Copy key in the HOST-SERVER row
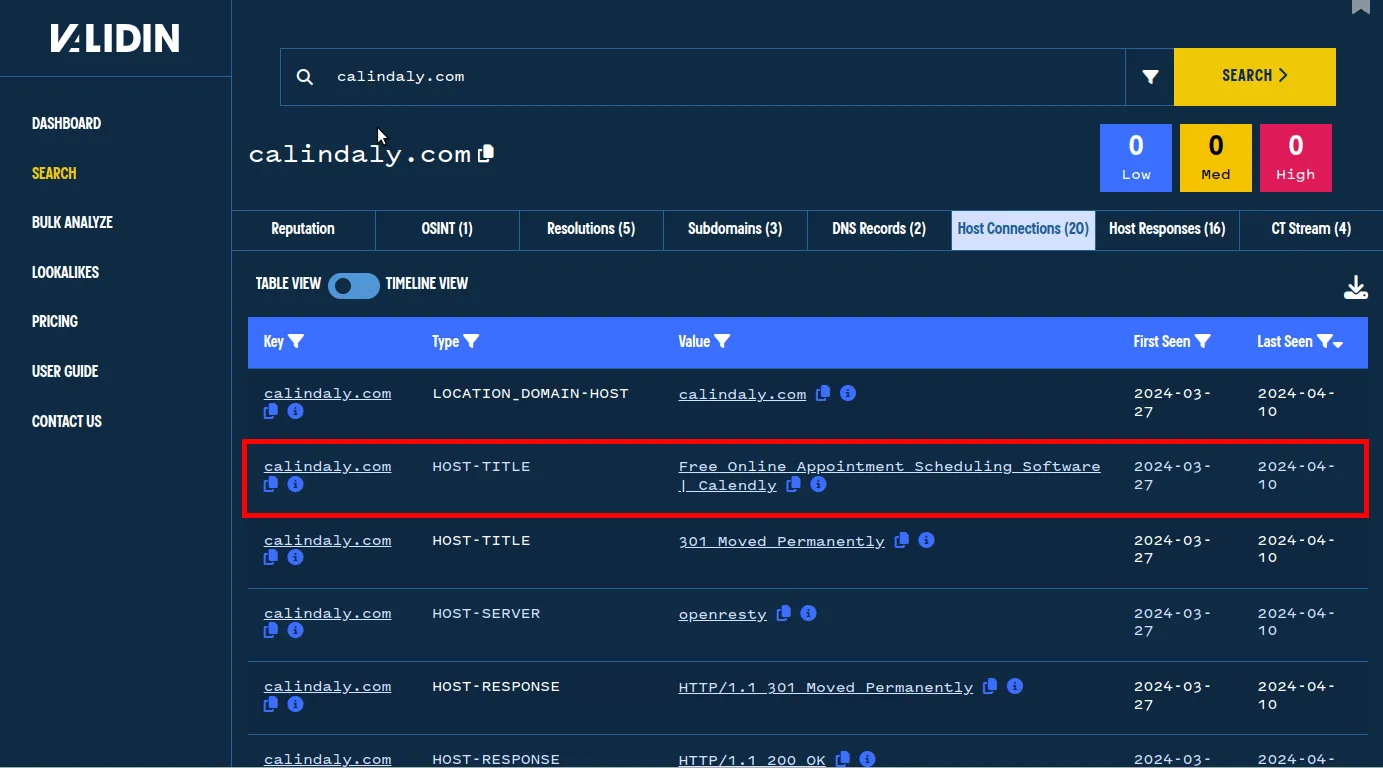 pos(271,630)
